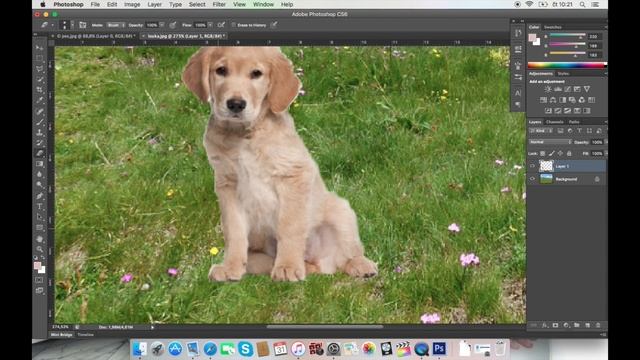Select the Move tool
This screenshot has width=640, height=360.
[40, 48]
